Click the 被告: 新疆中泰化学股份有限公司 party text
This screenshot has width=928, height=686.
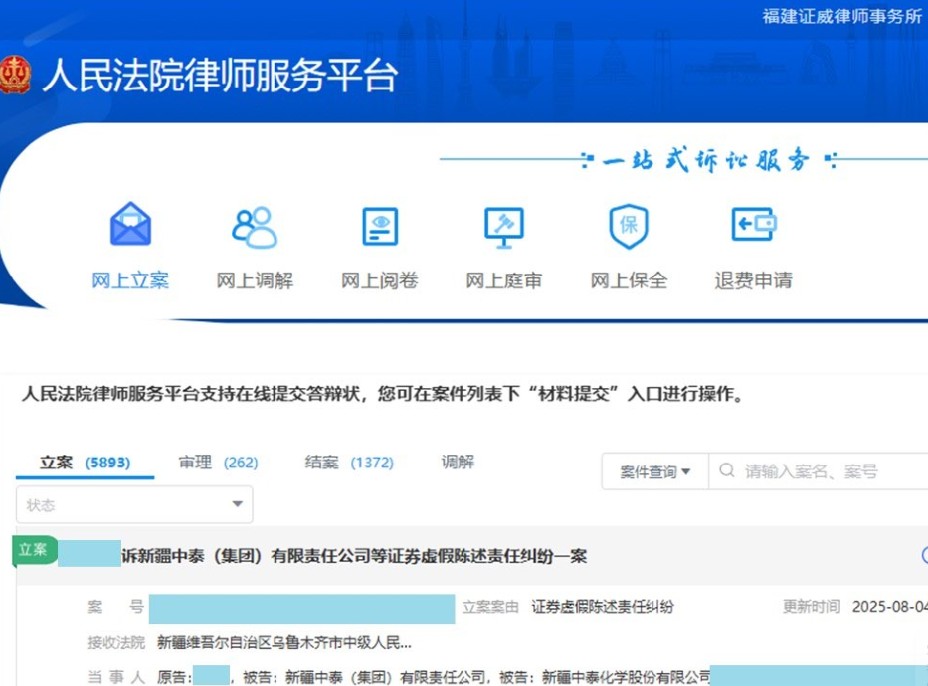pos(604,677)
